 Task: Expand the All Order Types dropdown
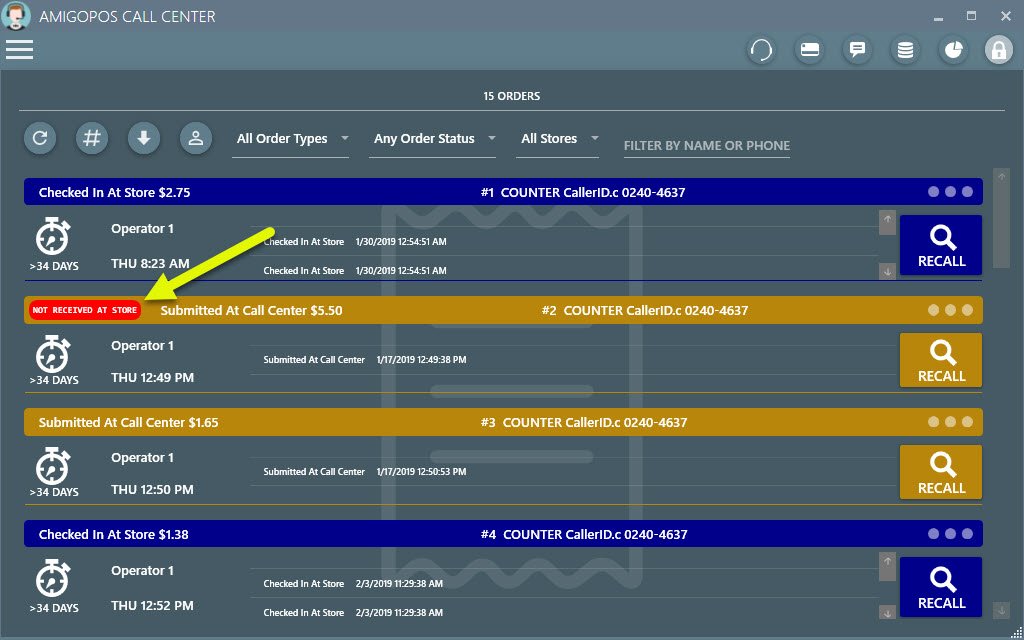tap(292, 139)
